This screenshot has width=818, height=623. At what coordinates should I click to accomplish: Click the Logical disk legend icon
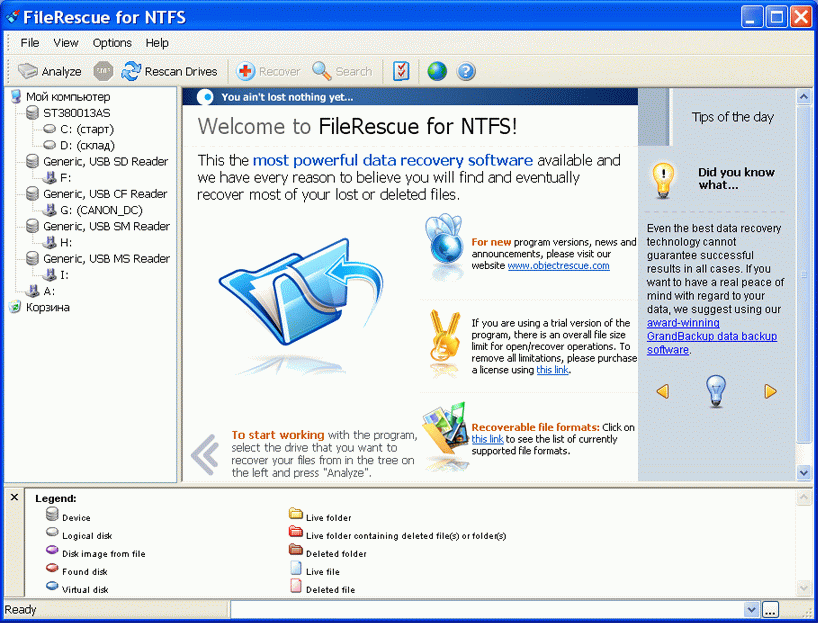[52, 532]
